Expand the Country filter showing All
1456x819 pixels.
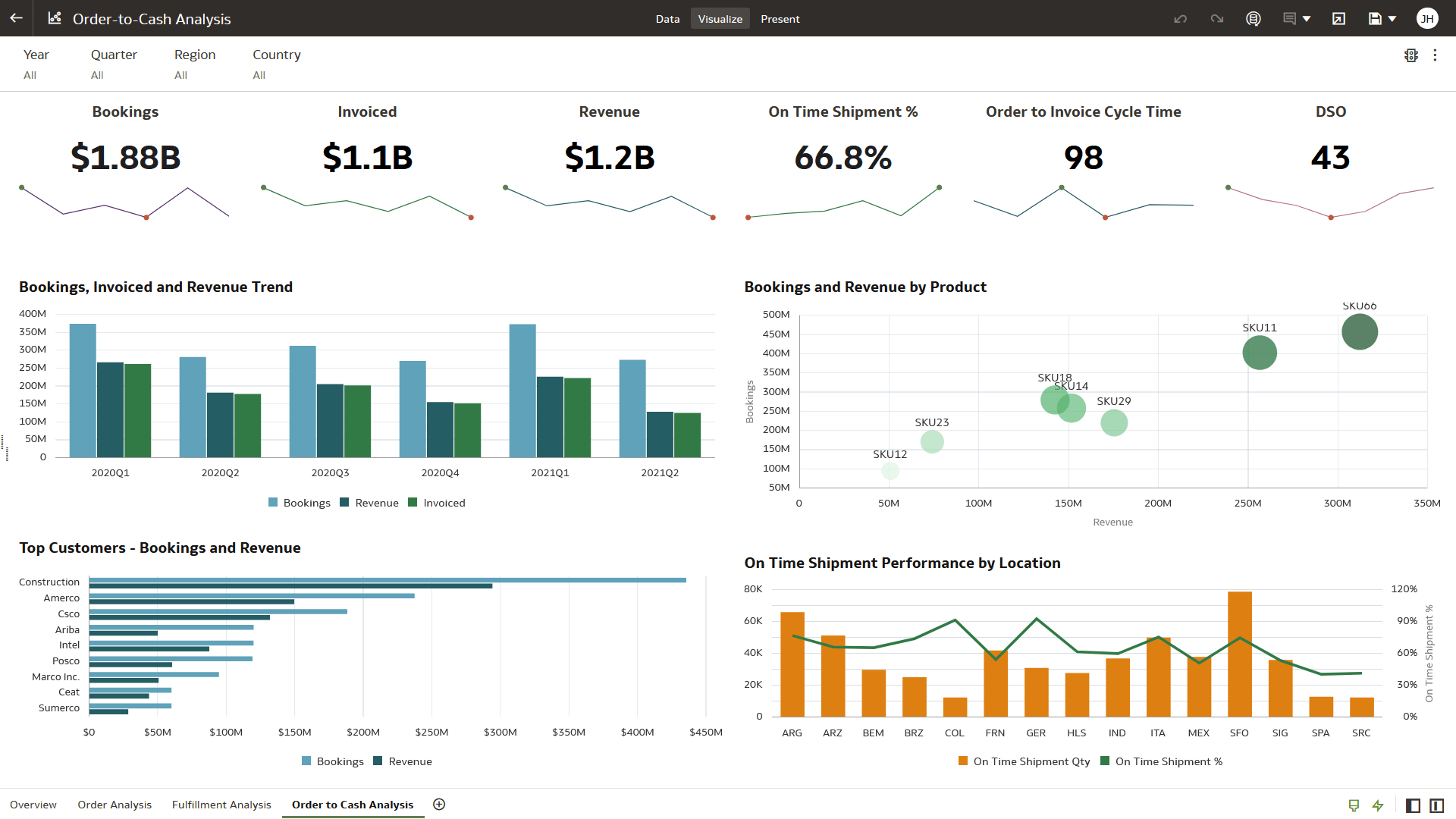pos(276,64)
